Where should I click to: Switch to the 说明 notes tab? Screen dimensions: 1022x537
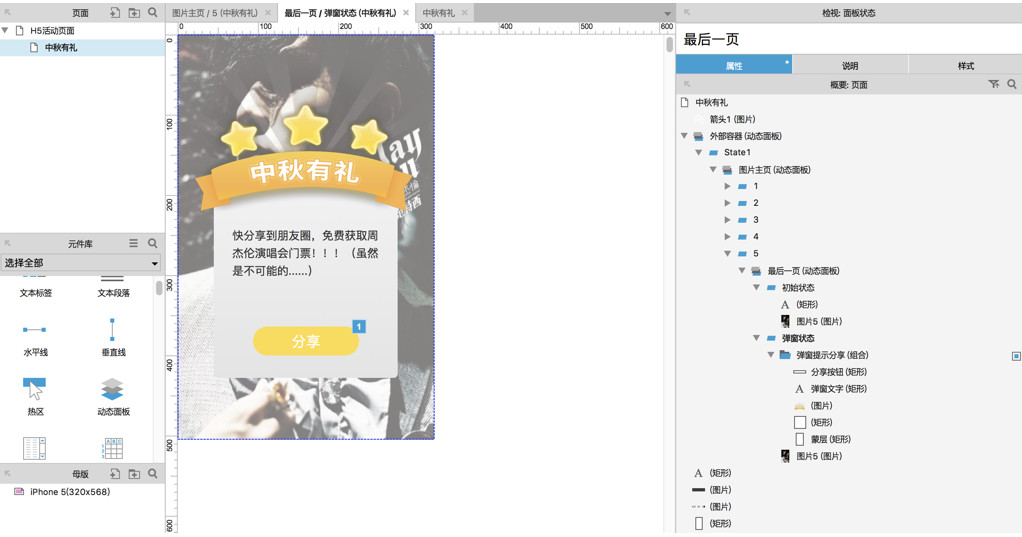pyautogui.click(x=849, y=66)
